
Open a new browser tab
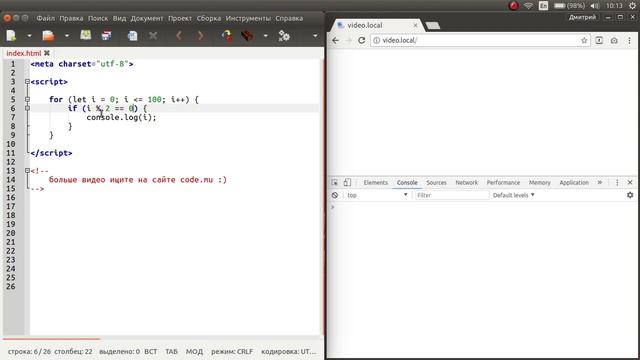[x=433, y=26]
